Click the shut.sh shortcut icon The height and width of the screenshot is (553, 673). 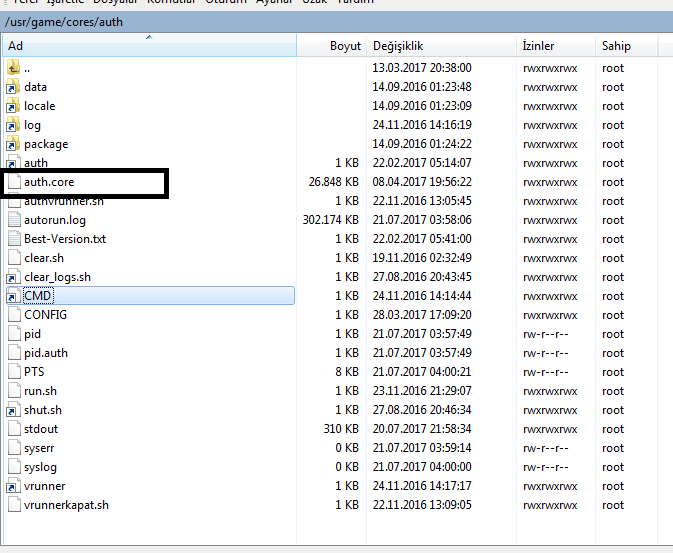(13, 410)
